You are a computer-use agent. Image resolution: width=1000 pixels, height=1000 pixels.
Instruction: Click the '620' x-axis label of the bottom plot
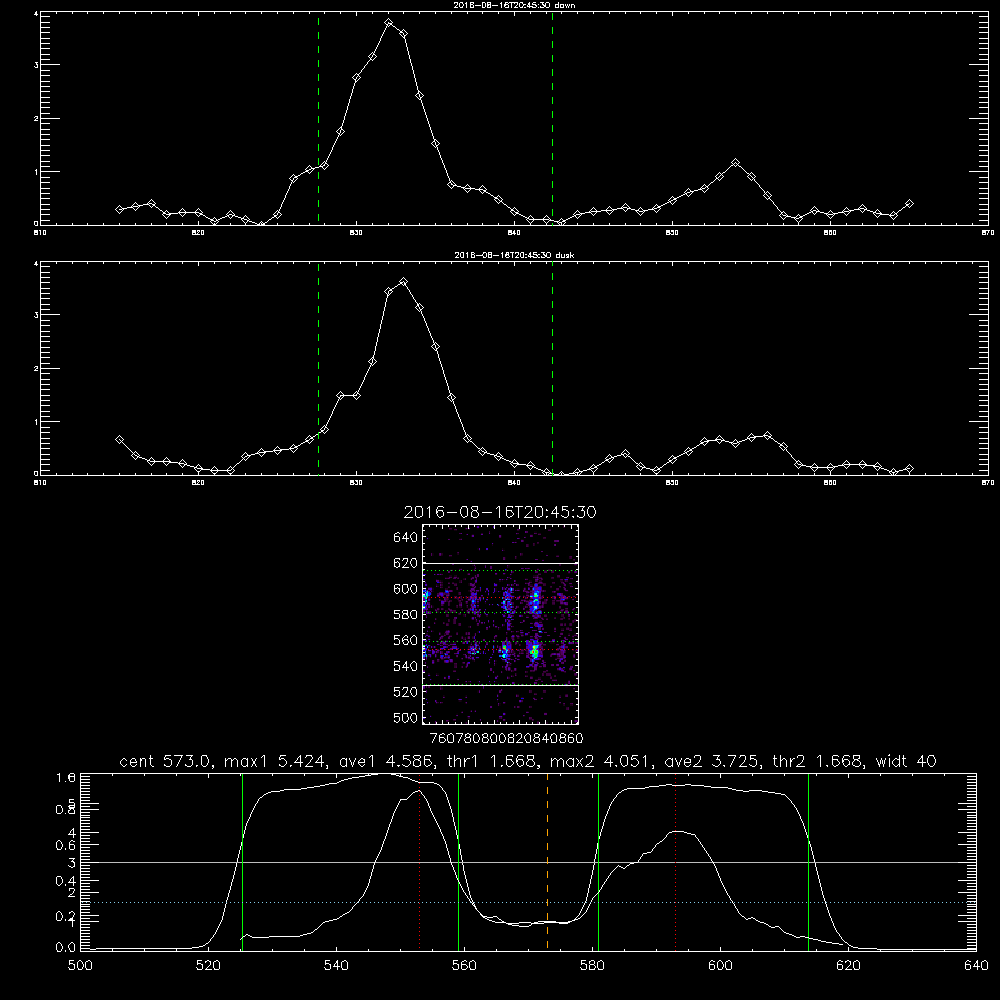[x=848, y=966]
